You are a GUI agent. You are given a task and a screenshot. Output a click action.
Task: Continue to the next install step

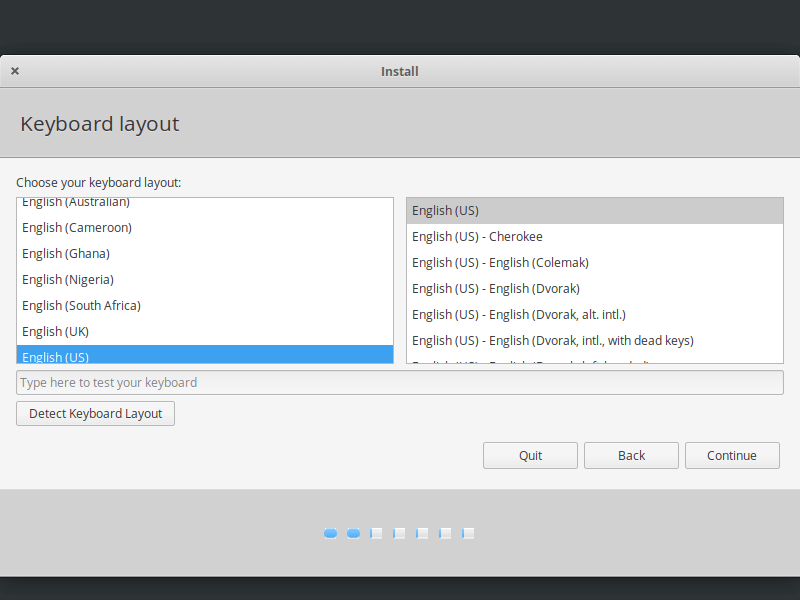point(732,456)
